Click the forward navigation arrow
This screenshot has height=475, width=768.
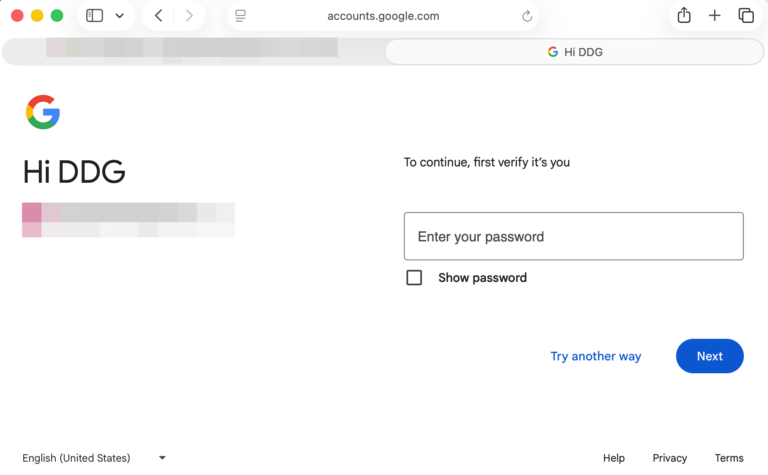[x=189, y=16]
